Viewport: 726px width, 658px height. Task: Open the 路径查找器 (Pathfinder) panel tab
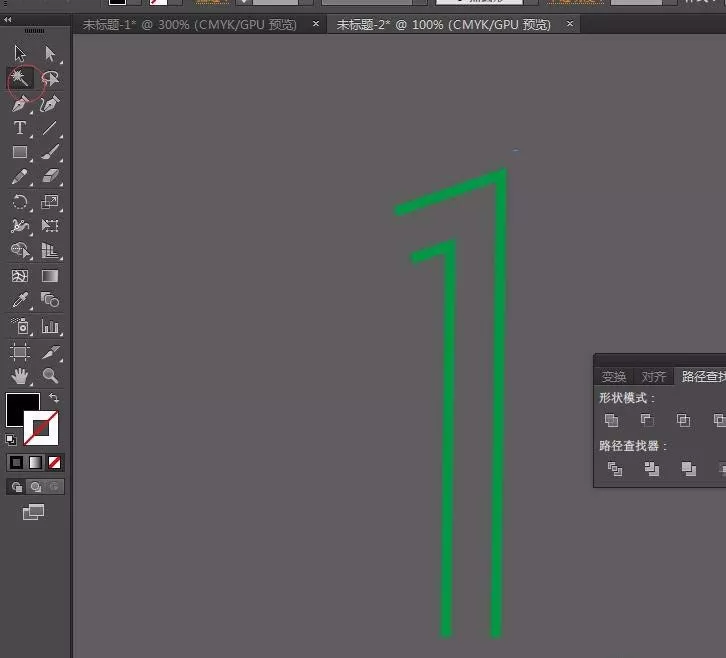(702, 376)
